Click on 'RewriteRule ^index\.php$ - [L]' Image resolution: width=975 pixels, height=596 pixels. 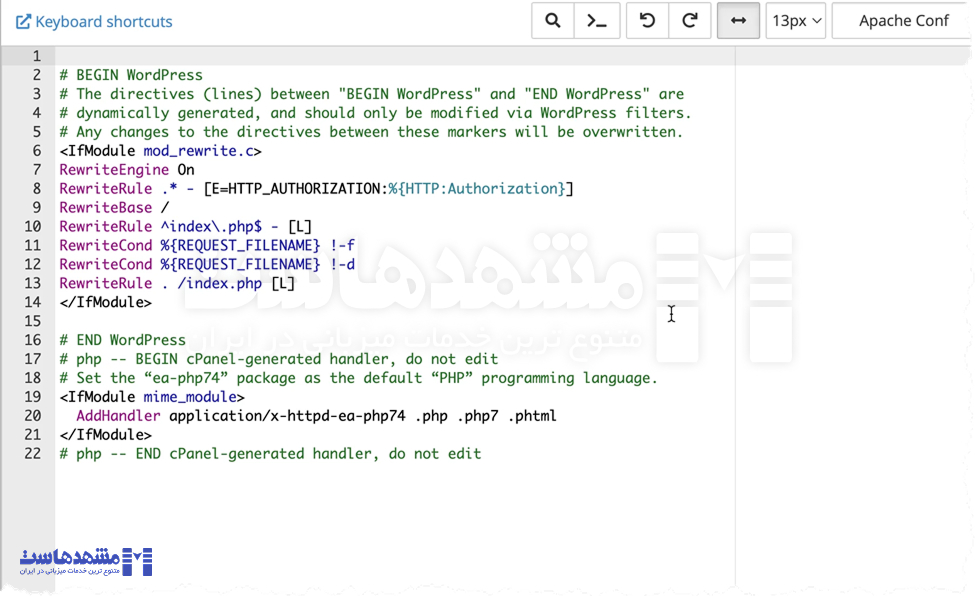click(185, 226)
